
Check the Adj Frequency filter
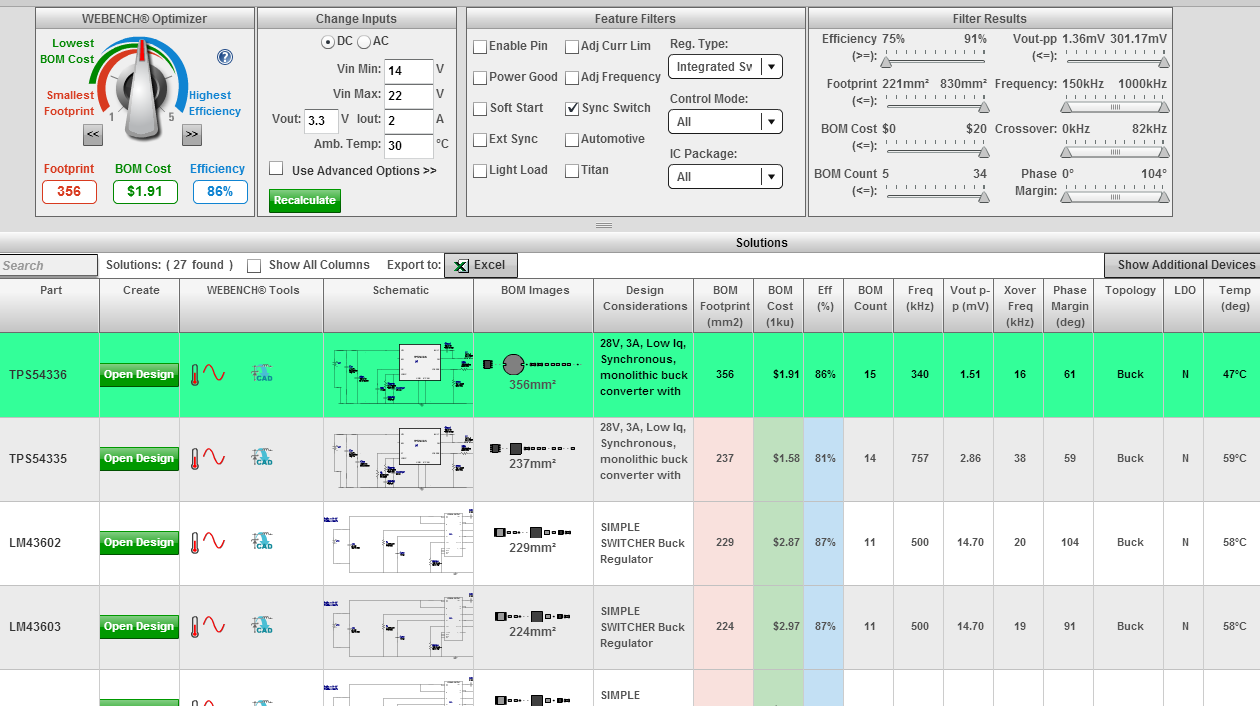[x=572, y=78]
